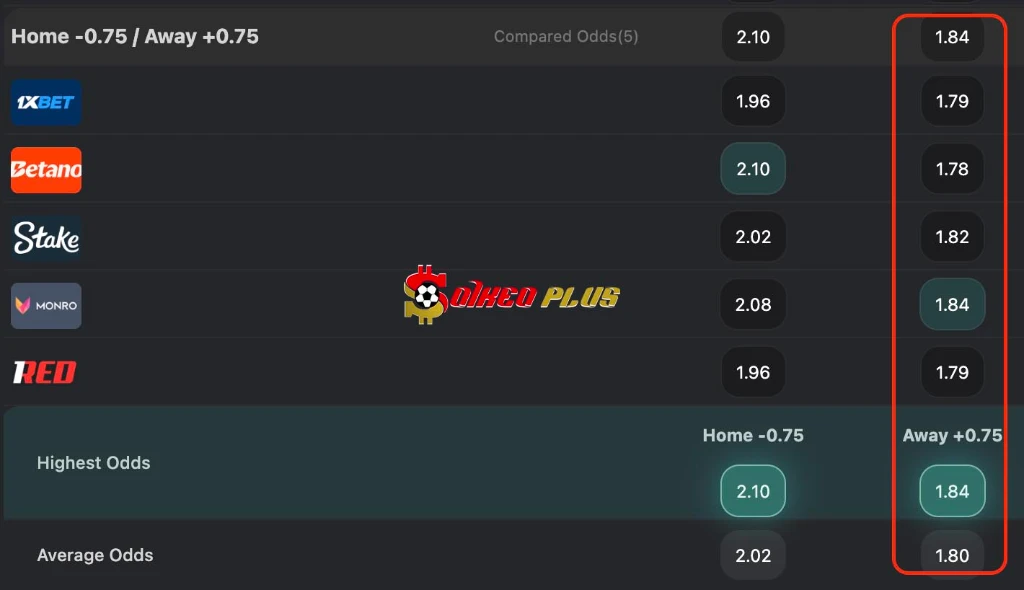Viewport: 1024px width, 590px height.
Task: Open the RED bookmaker logo
Action: coord(45,372)
